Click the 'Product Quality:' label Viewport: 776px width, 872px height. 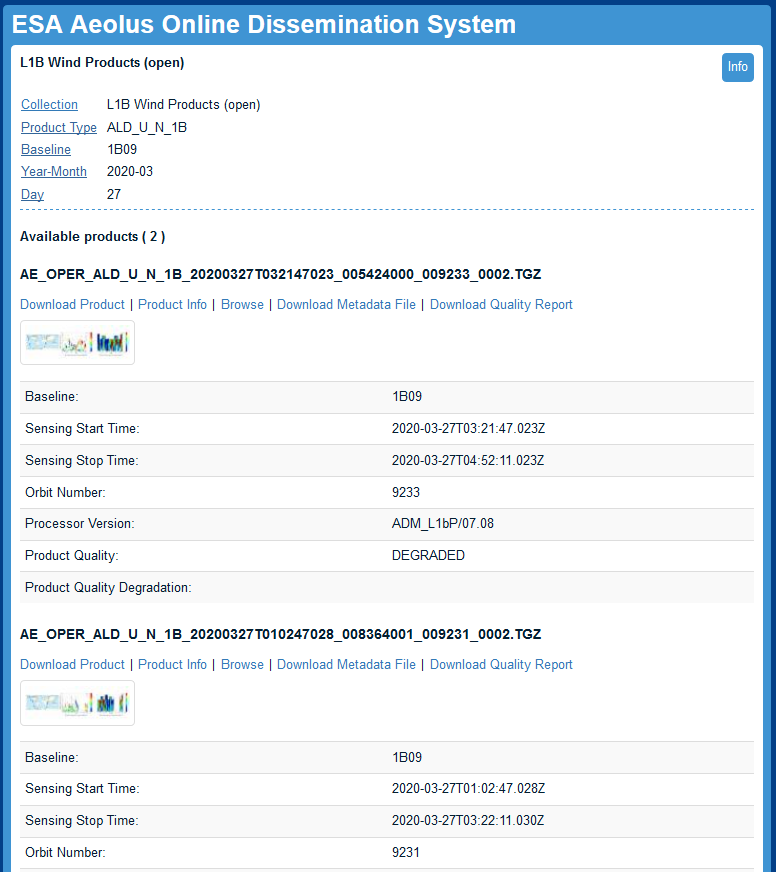point(72,555)
